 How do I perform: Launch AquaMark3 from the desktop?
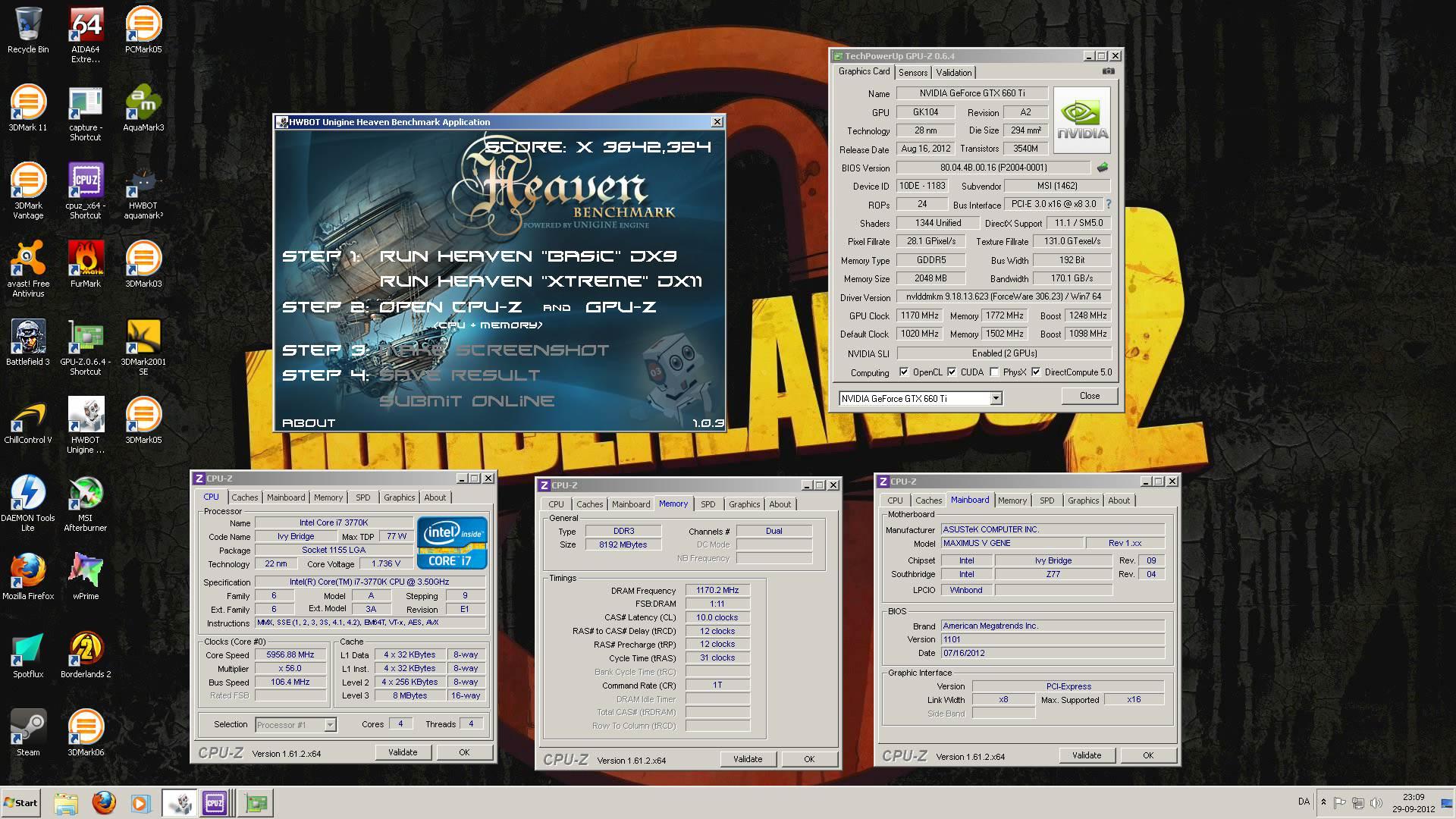click(x=143, y=108)
